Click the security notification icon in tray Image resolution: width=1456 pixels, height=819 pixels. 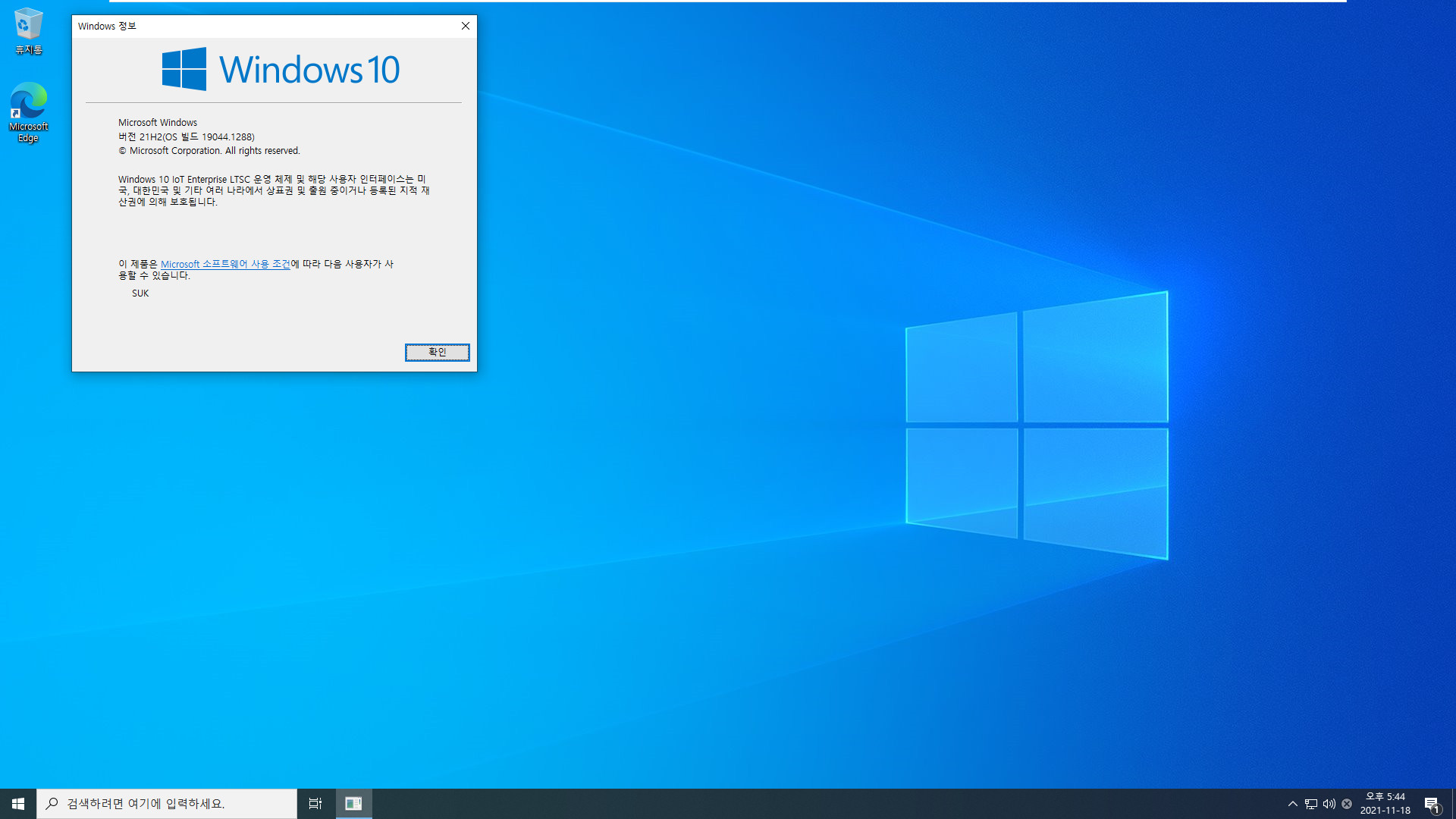(1347, 803)
